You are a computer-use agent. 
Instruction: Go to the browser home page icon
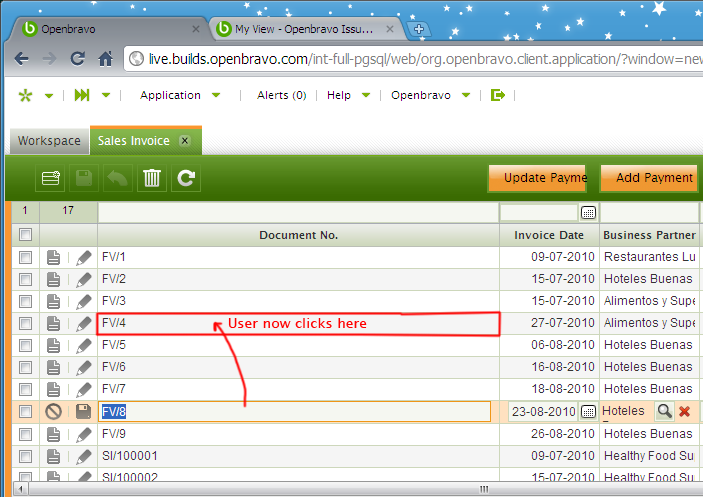click(105, 58)
